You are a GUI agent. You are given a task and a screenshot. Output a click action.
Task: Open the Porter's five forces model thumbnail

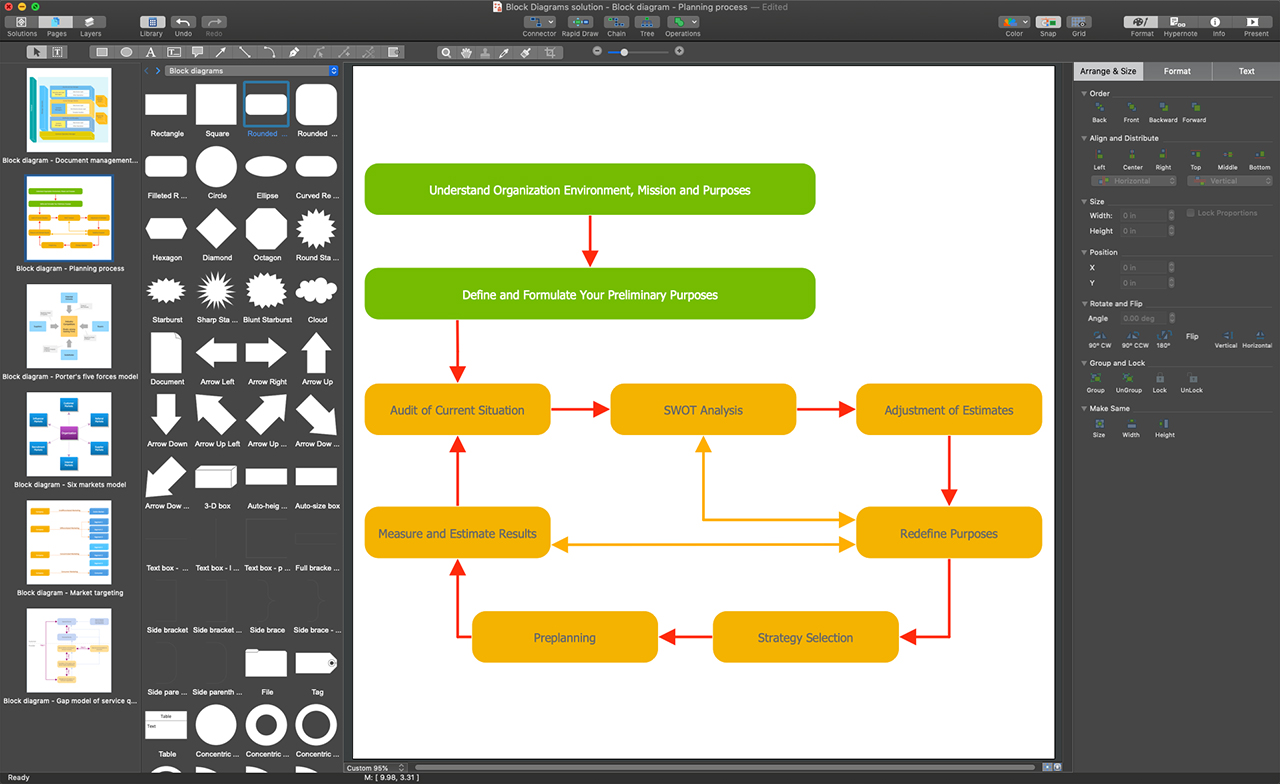69,326
